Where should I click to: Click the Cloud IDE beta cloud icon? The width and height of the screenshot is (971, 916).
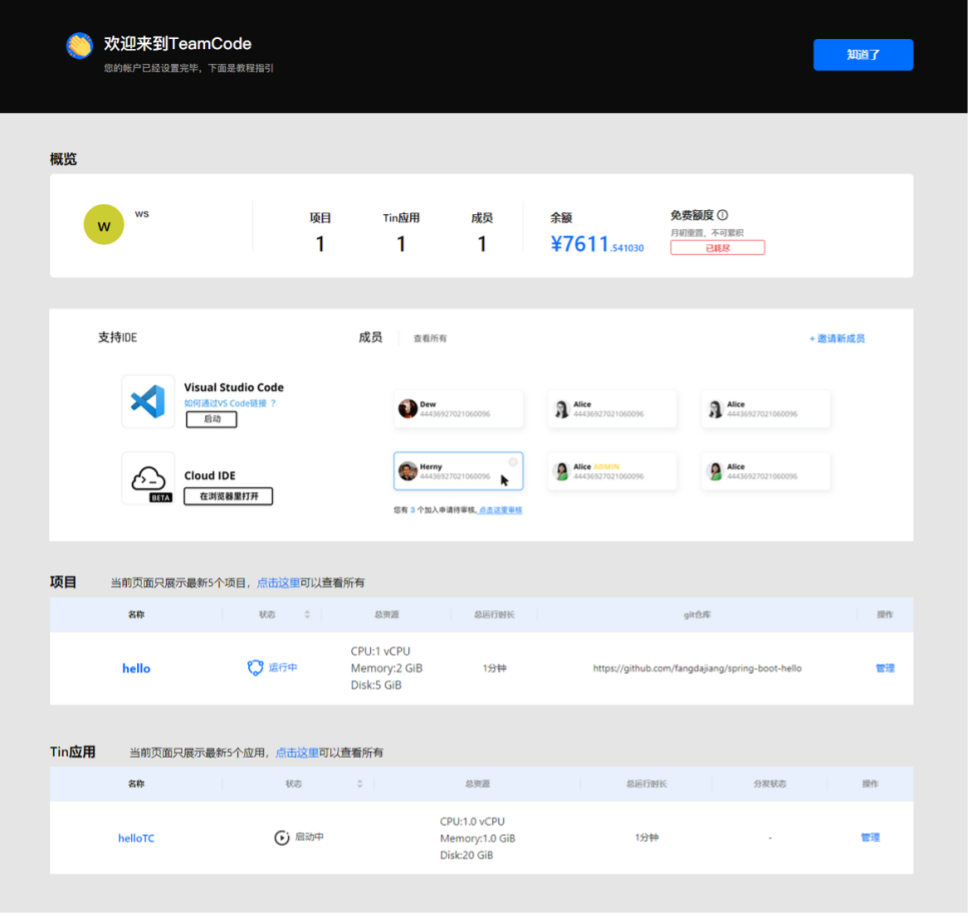click(149, 479)
